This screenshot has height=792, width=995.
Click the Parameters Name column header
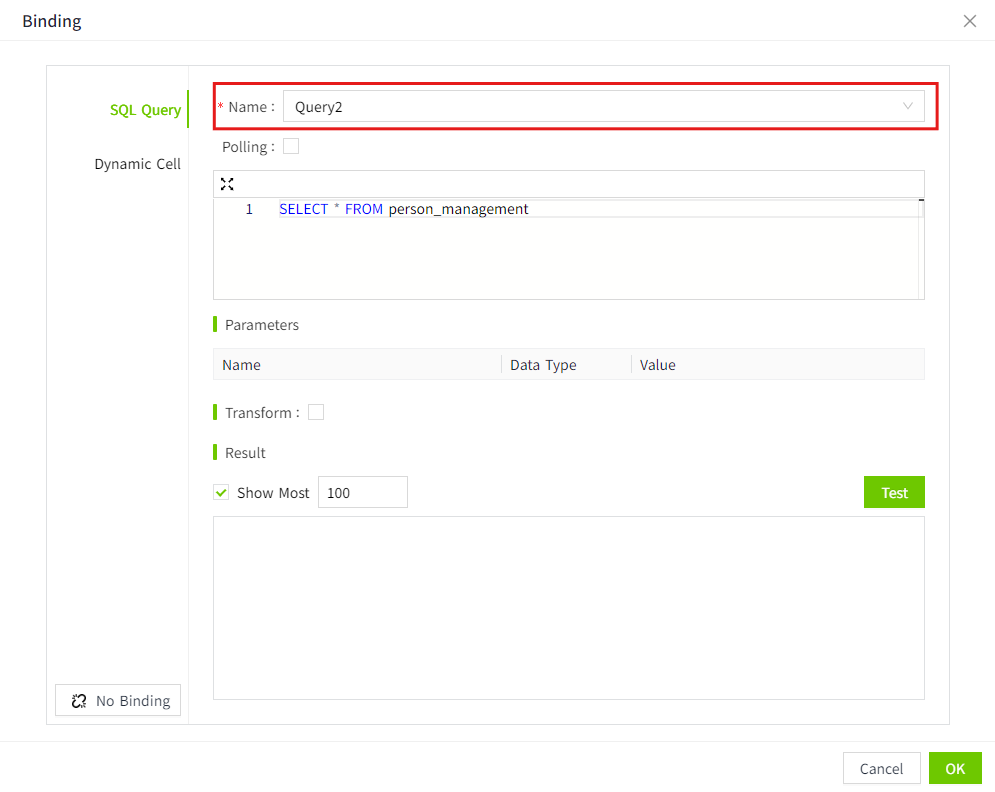point(242,365)
